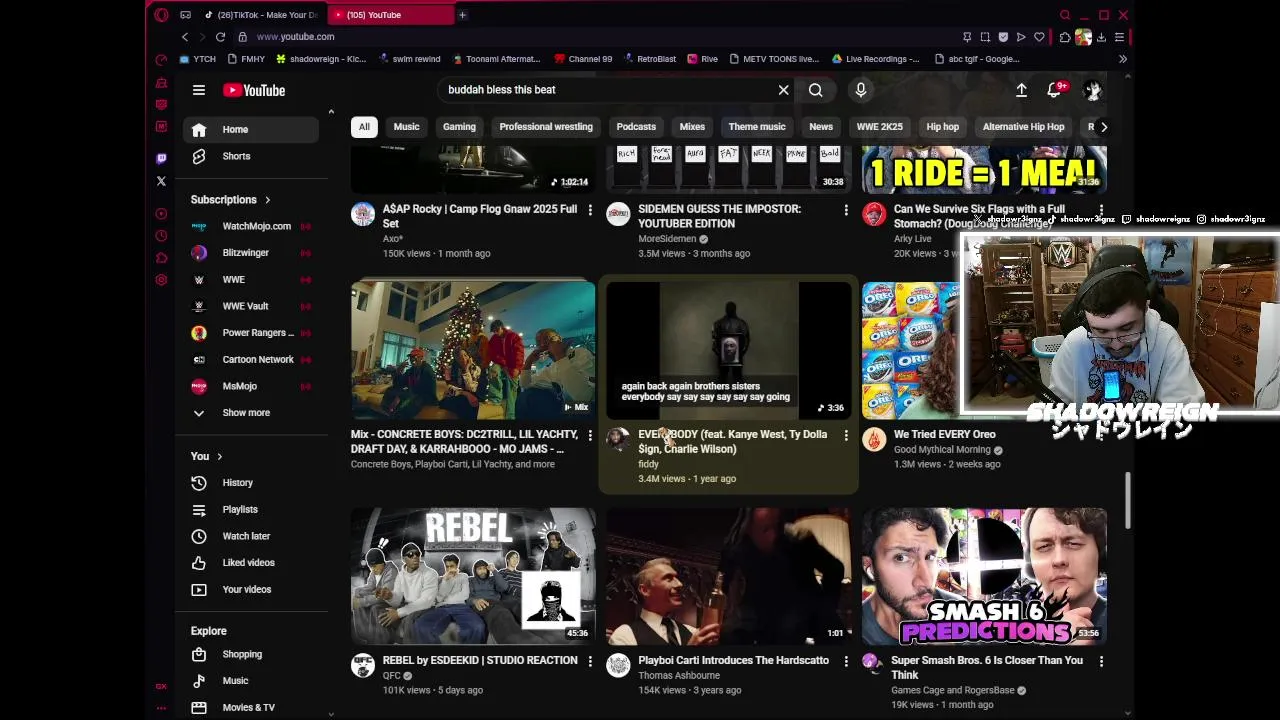Open the browser tab search icon
This screenshot has height=720, width=1280.
(x=1065, y=15)
